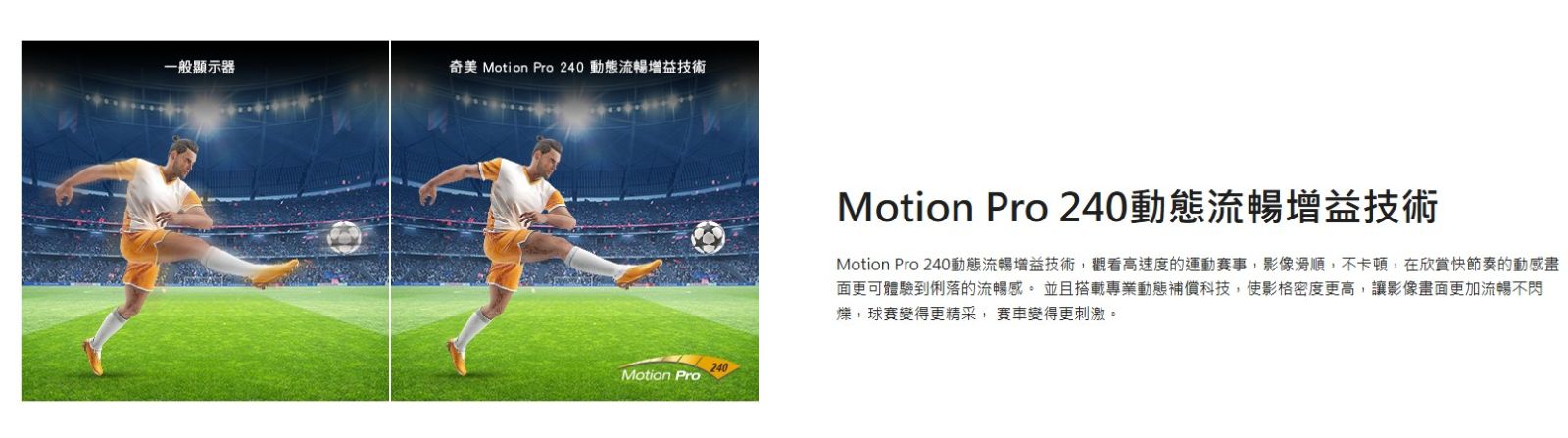Click the 奇美 Motion Pro 240 動態流暢增益技術 caption
This screenshot has width=1568, height=438.
pos(577,67)
